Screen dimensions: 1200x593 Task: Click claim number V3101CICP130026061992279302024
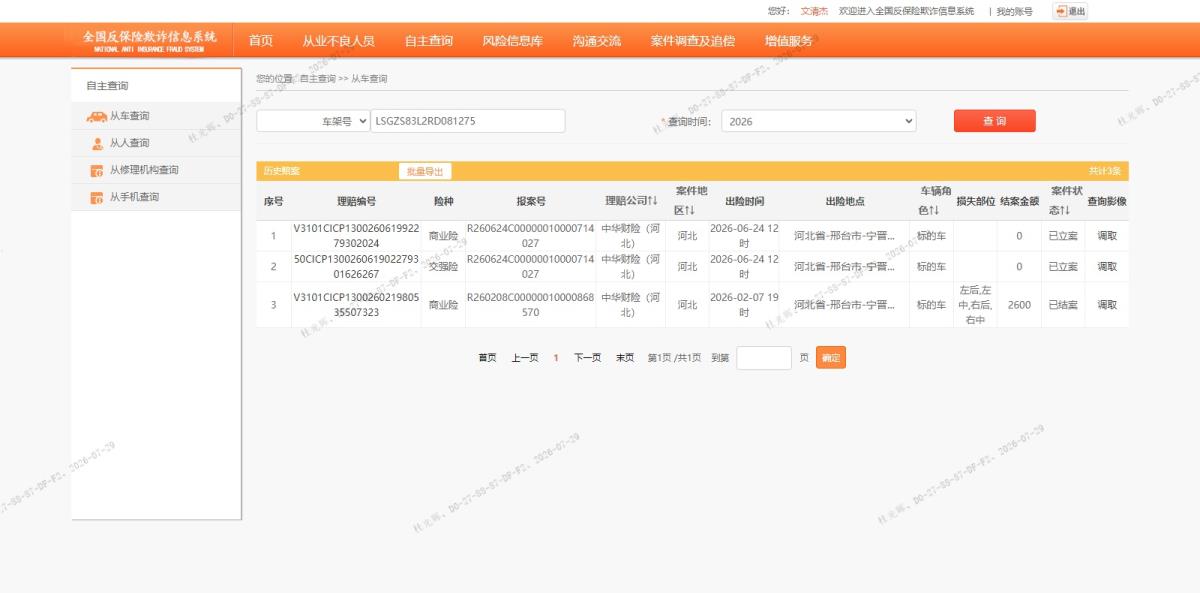point(356,236)
